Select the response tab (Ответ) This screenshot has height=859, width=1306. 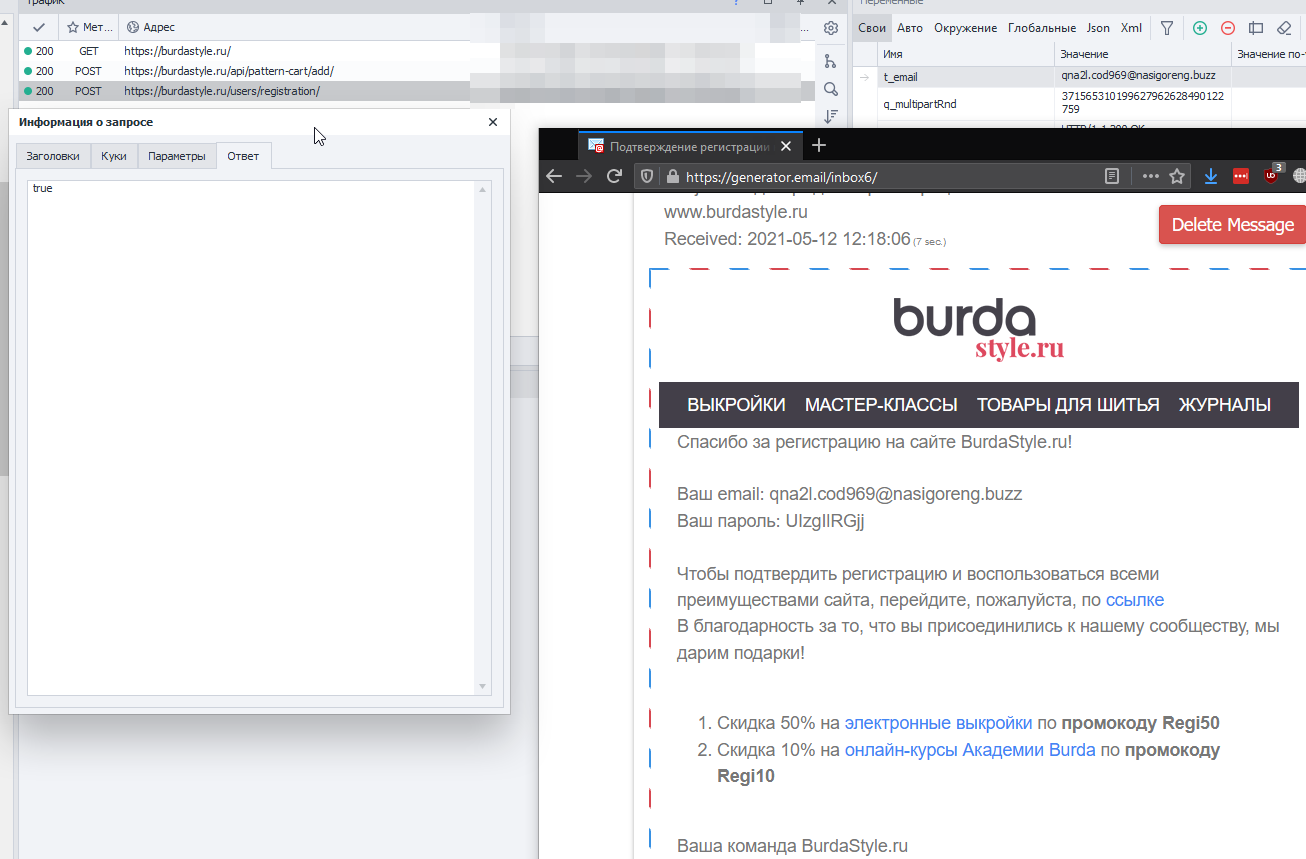click(243, 156)
